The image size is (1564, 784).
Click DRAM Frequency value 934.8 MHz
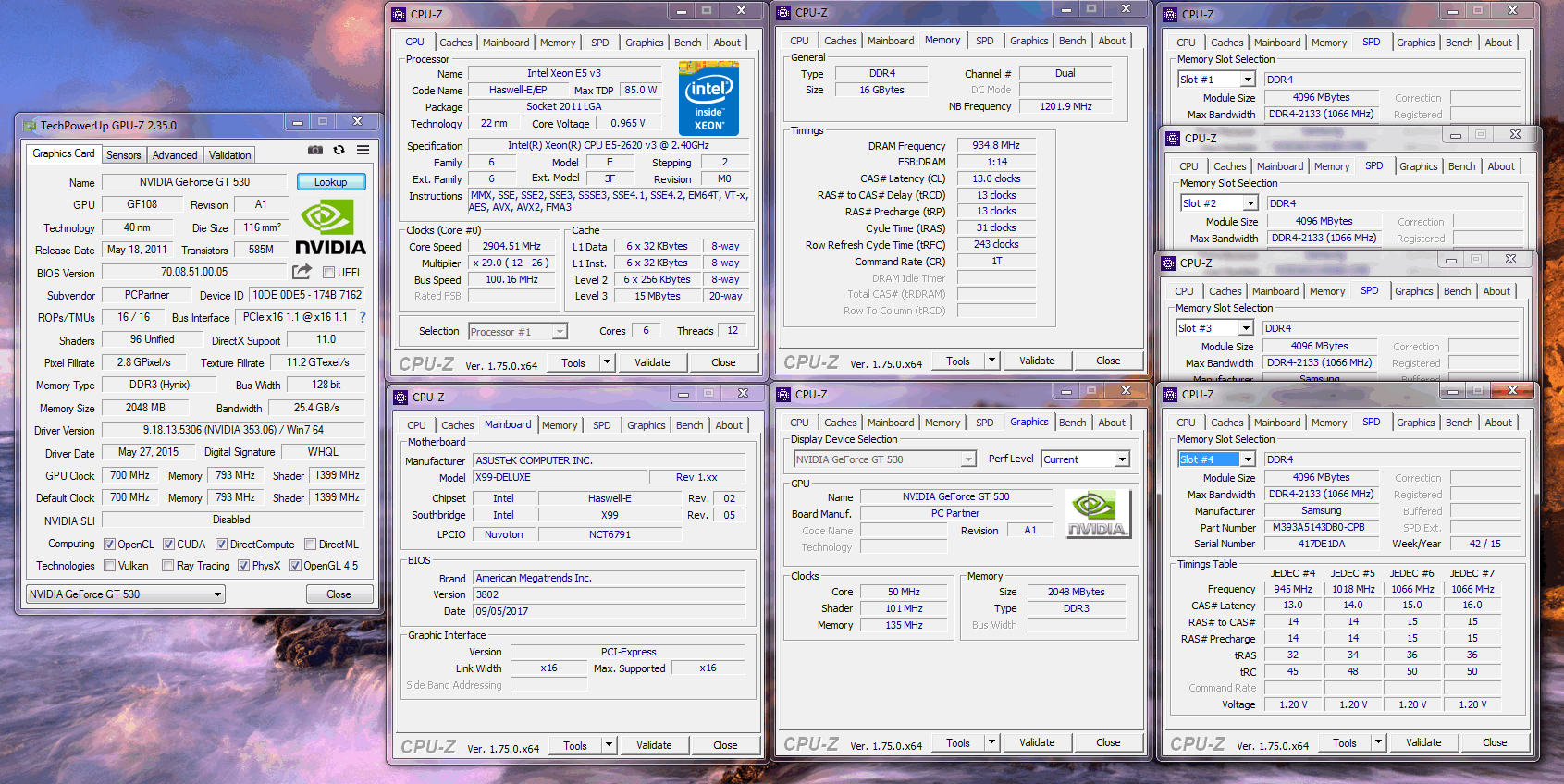[x=996, y=145]
